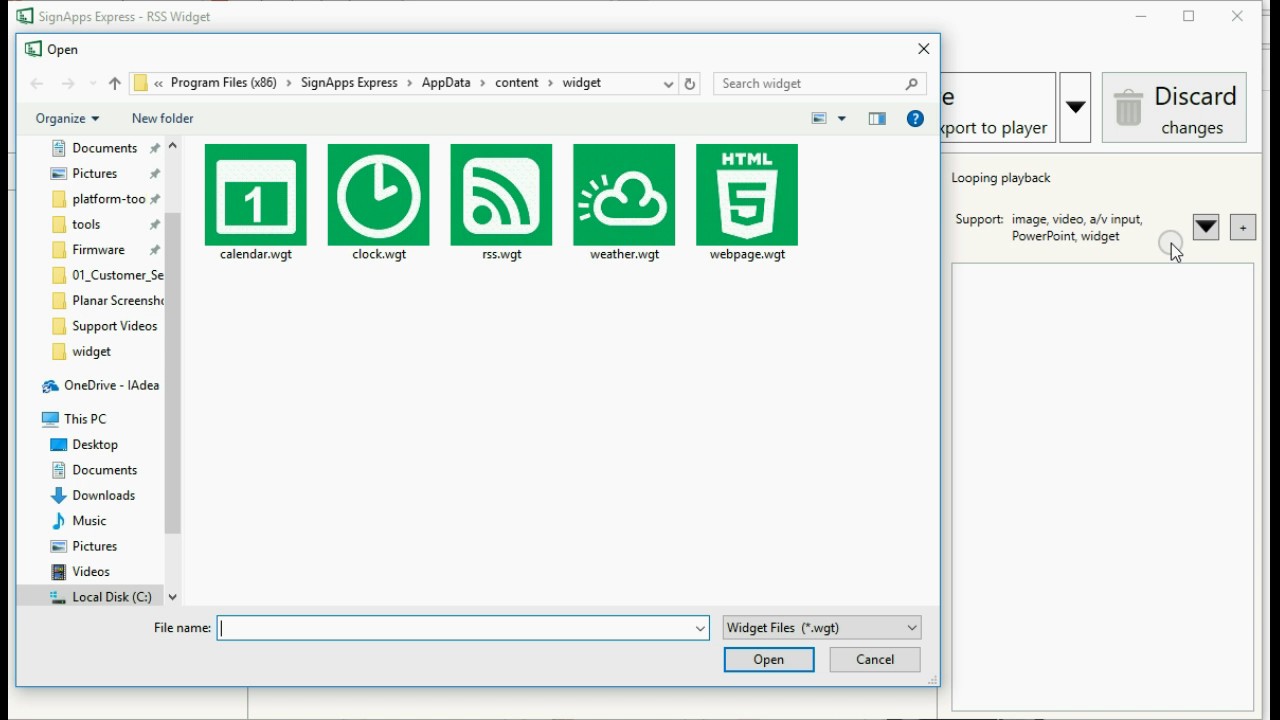The height and width of the screenshot is (720, 1280).
Task: Open the Support Videos folder
Action: [106, 326]
